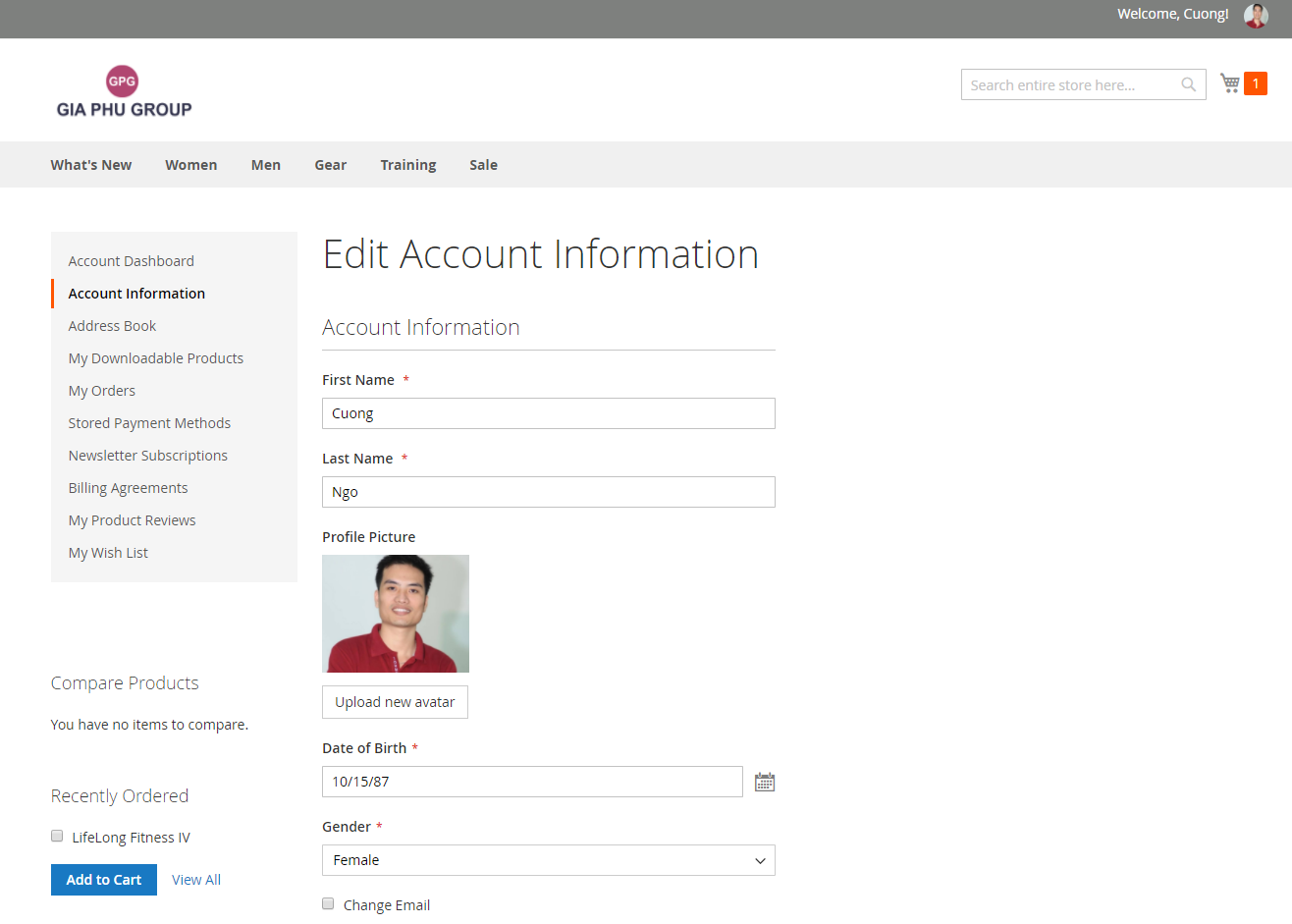The width and height of the screenshot is (1292, 924).
Task: Open the Gender dropdown
Action: pos(549,860)
